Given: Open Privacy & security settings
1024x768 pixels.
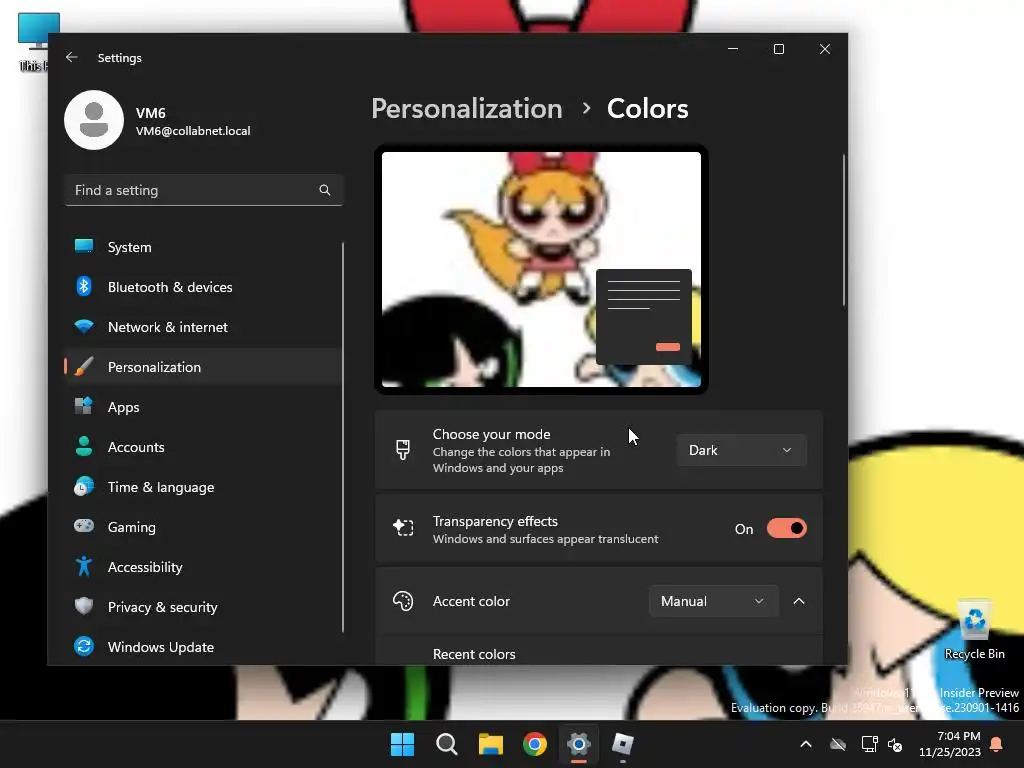Looking at the screenshot, I should click(202, 607).
